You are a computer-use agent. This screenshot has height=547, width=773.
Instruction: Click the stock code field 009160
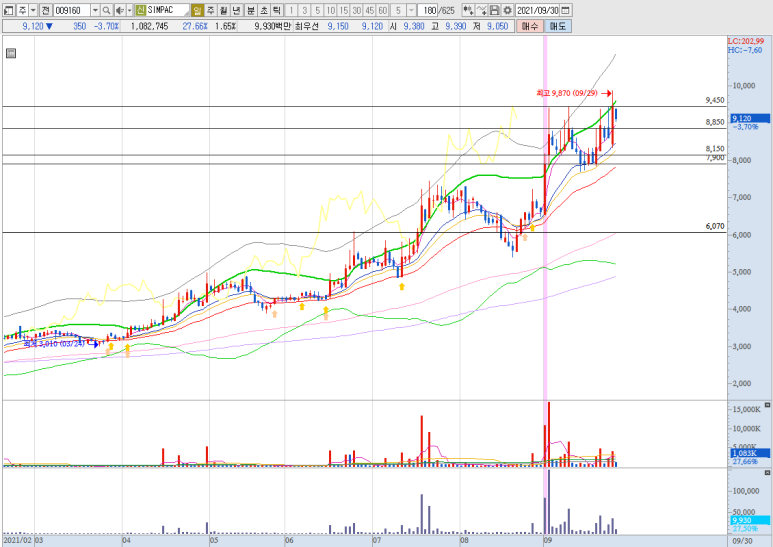(x=71, y=10)
